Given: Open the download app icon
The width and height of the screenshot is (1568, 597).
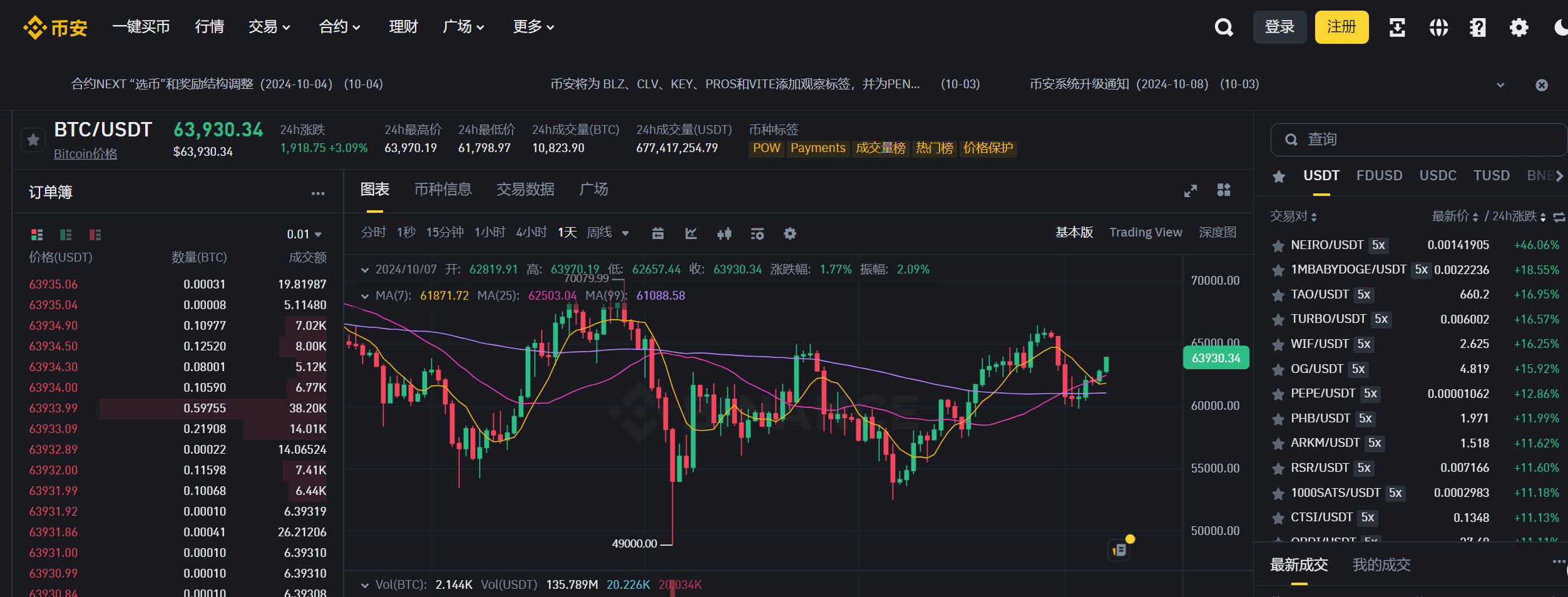Looking at the screenshot, I should coord(1397,28).
